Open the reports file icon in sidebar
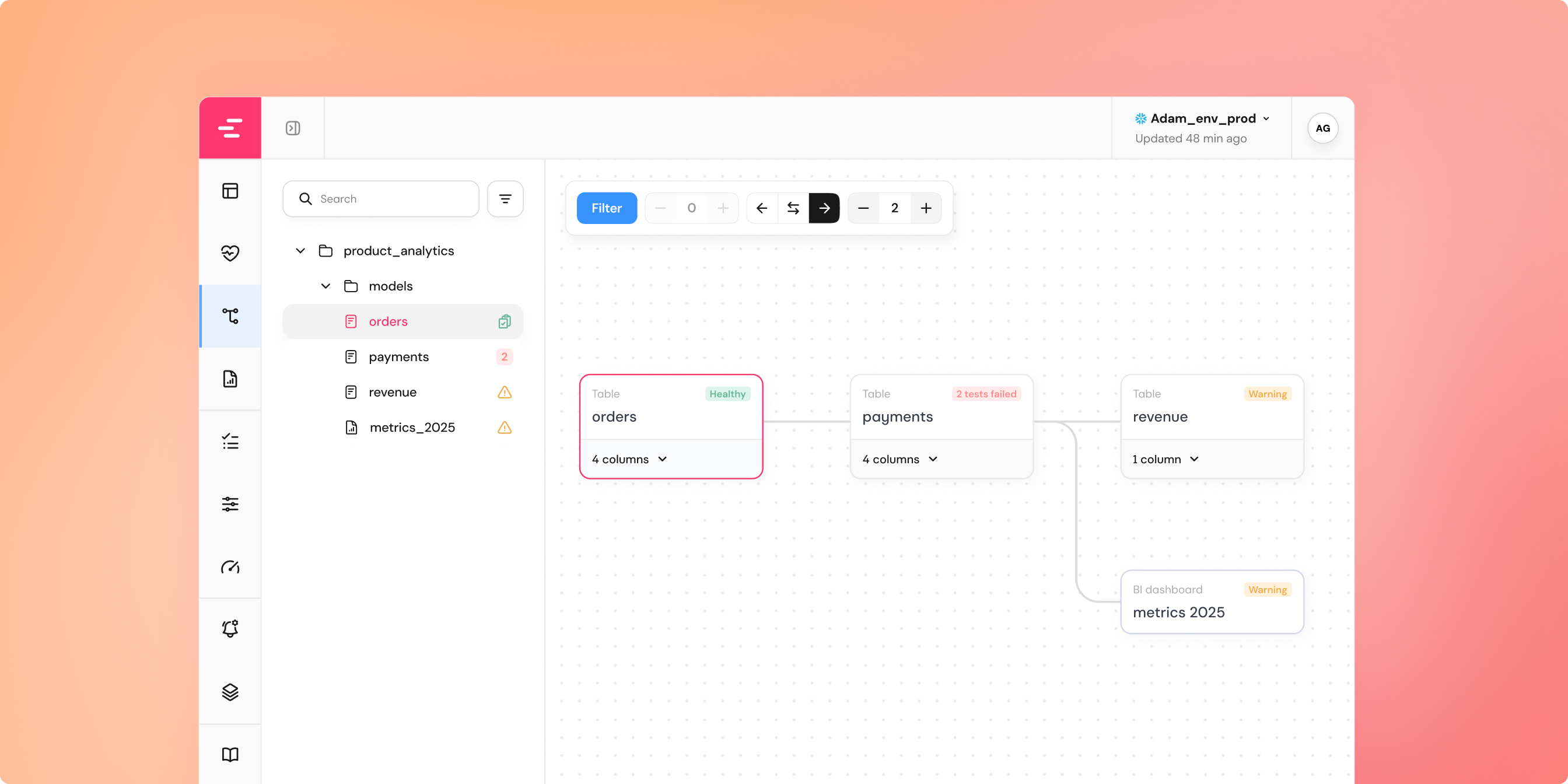Screen dimensions: 1568x784 [229, 379]
